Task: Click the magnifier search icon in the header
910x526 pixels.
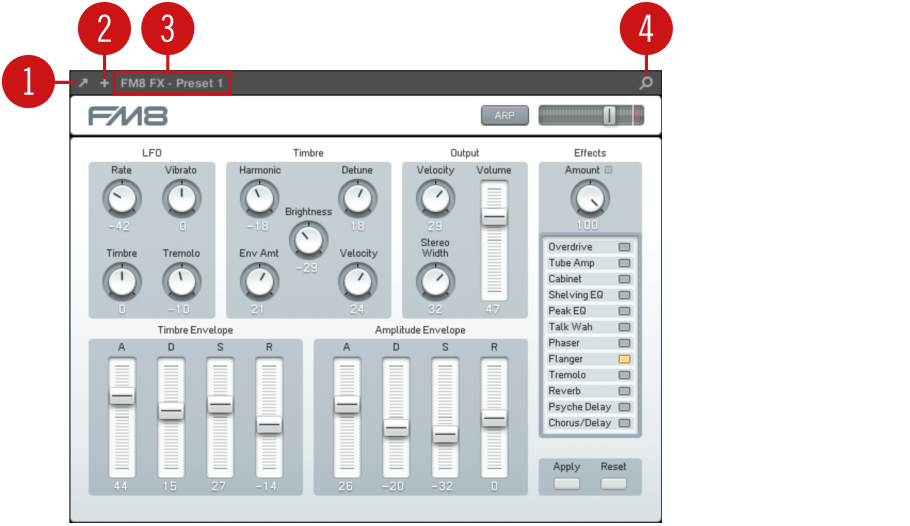Action: (646, 83)
